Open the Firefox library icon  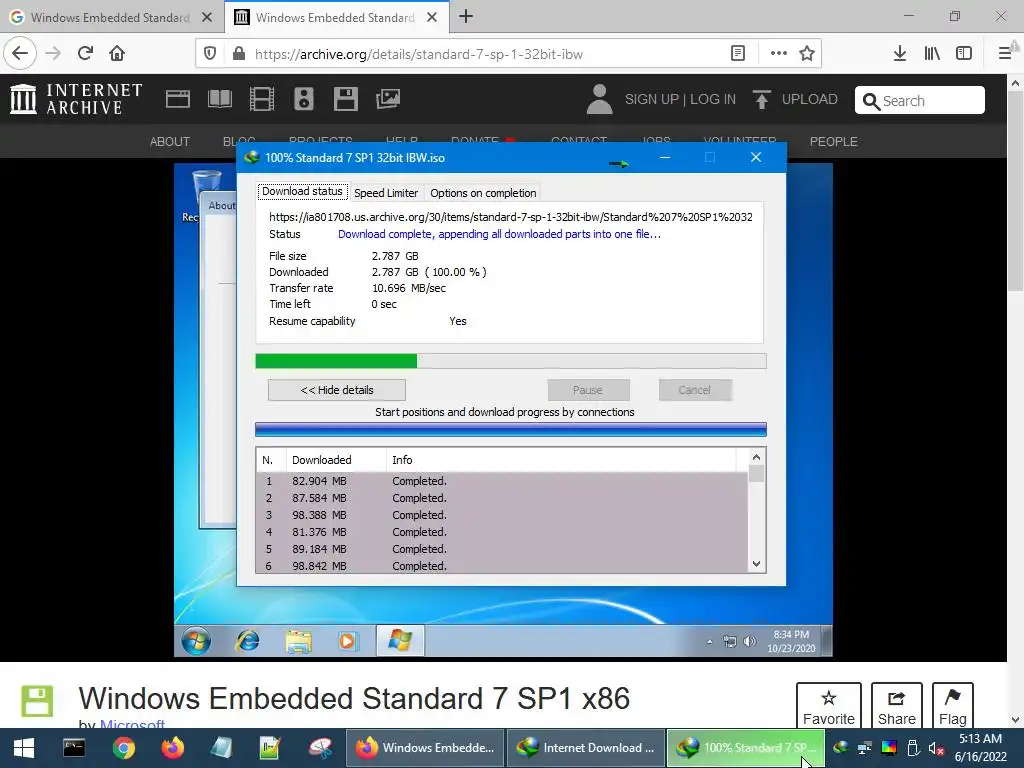932,54
